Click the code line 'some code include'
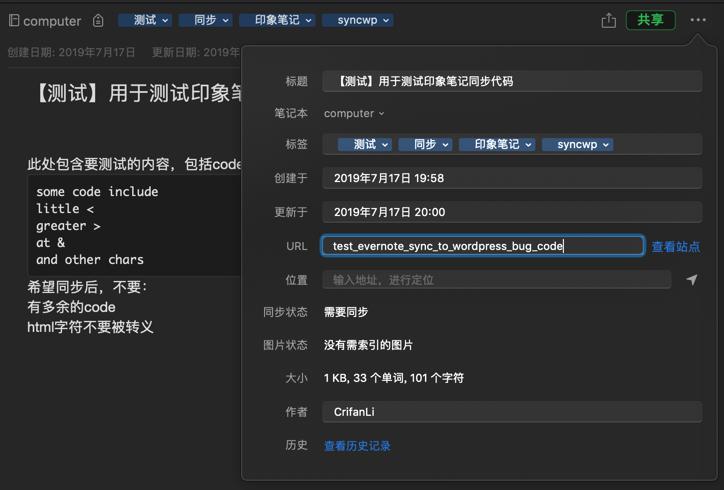 pyautogui.click(x=97, y=191)
